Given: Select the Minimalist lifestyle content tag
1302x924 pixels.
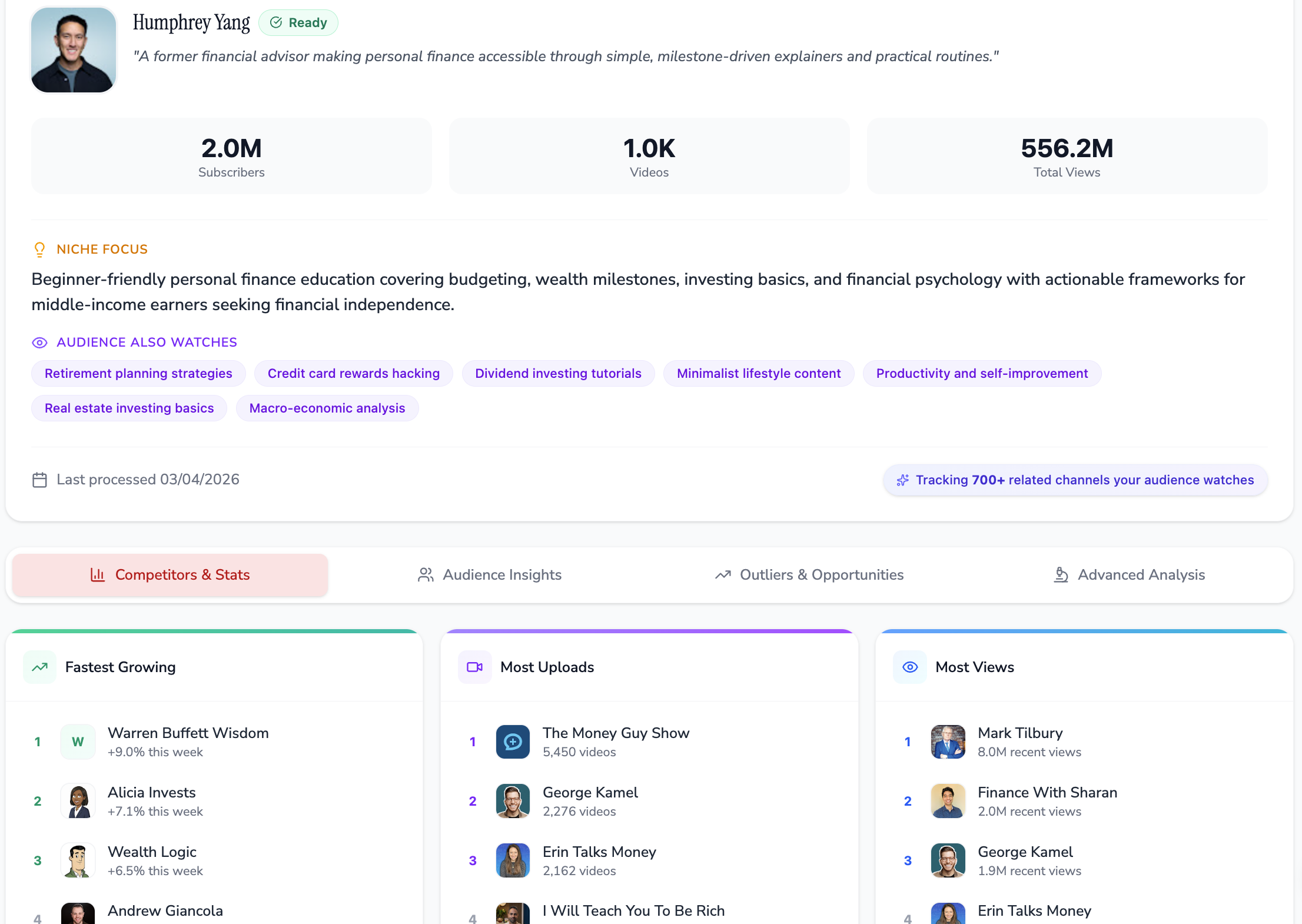Looking at the screenshot, I should click(759, 374).
